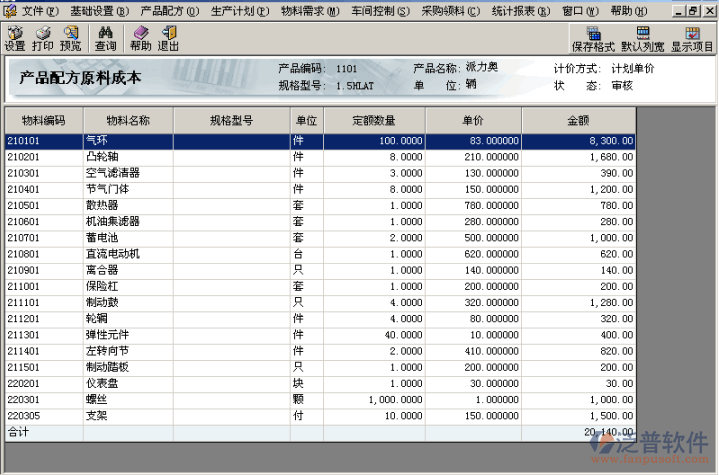The width and height of the screenshot is (719, 475).
Task: Click the 显示项目 (Display Items) icon
Action: pyautogui.click(x=692, y=39)
